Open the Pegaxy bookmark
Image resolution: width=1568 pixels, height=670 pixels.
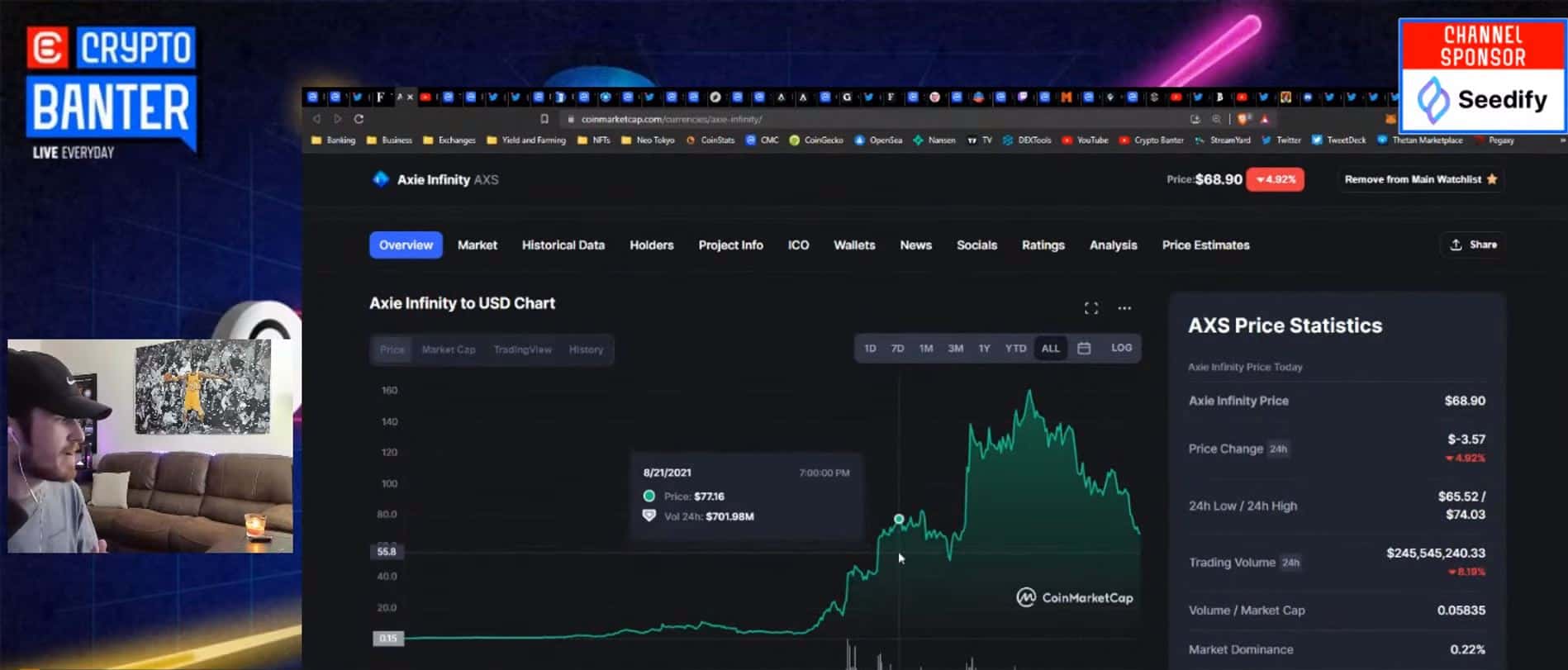1494,140
